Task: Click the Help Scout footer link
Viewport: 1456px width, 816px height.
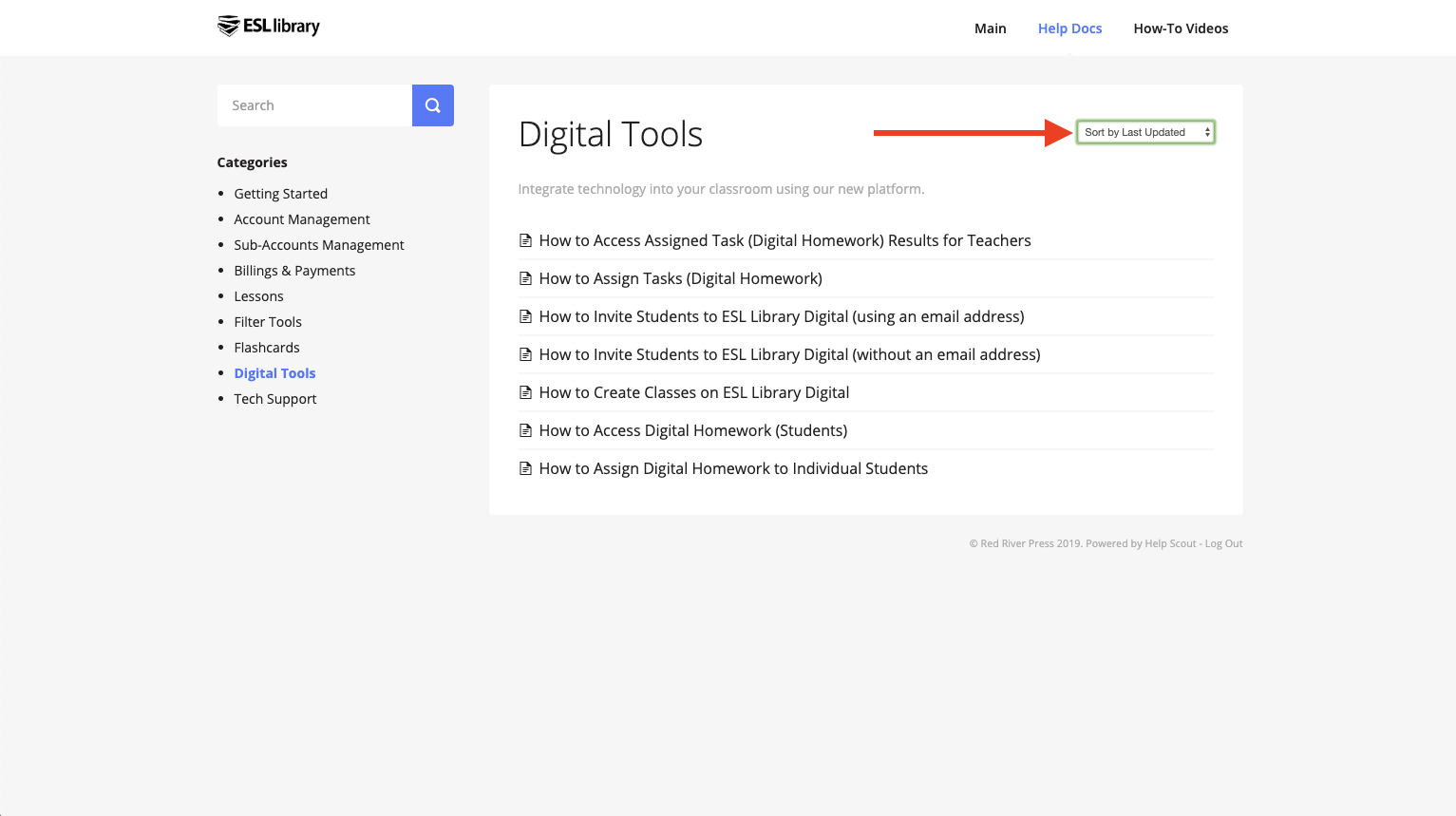Action: (x=1170, y=543)
